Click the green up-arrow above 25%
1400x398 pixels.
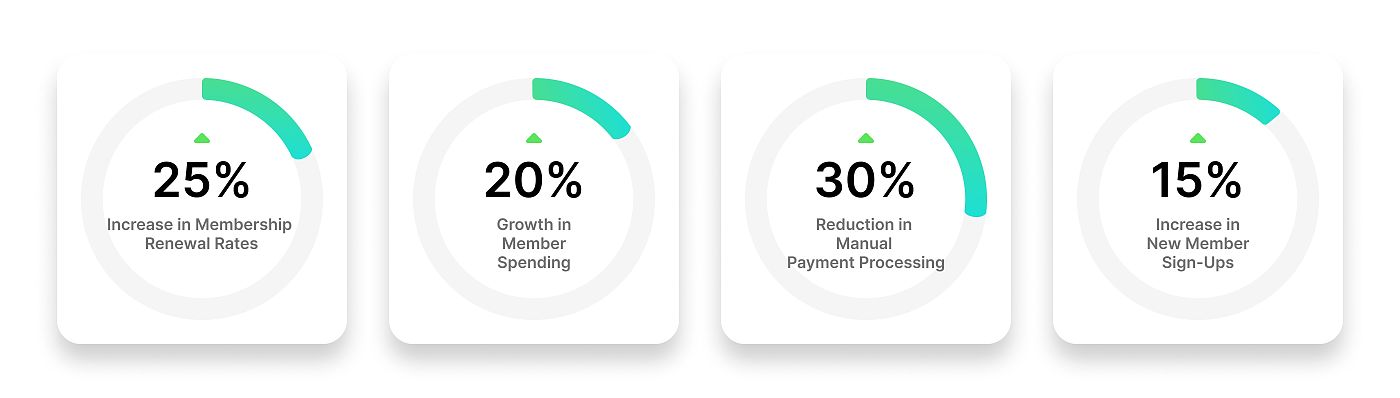(202, 138)
